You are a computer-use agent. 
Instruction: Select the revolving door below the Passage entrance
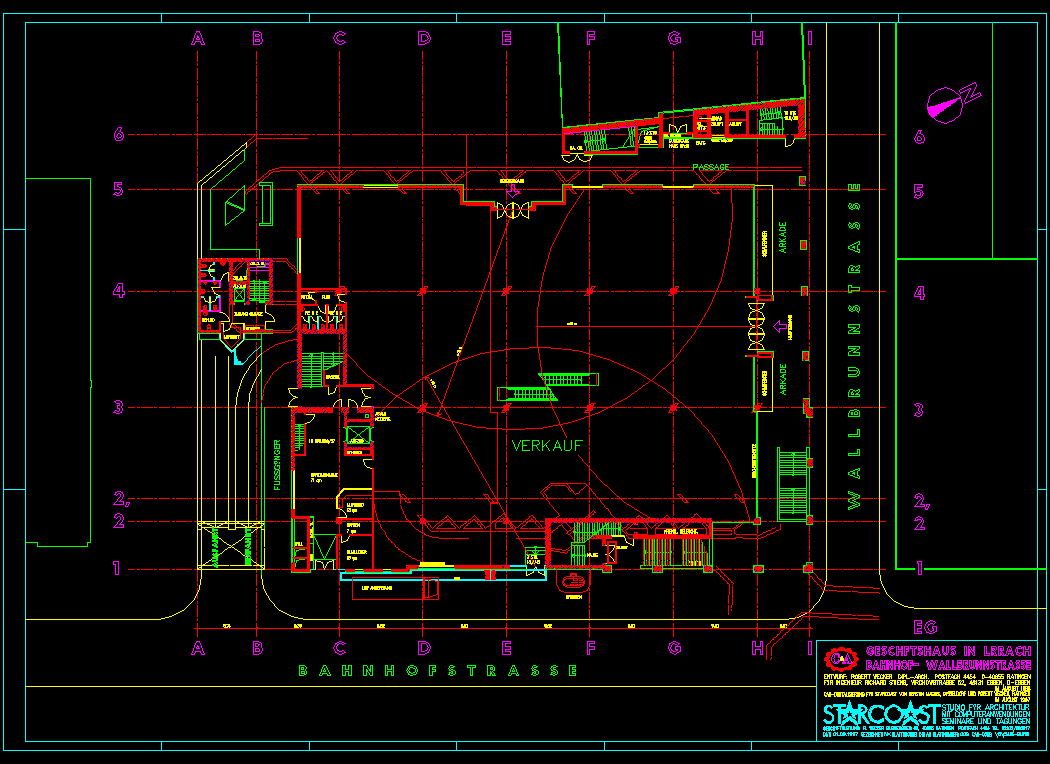coord(512,211)
